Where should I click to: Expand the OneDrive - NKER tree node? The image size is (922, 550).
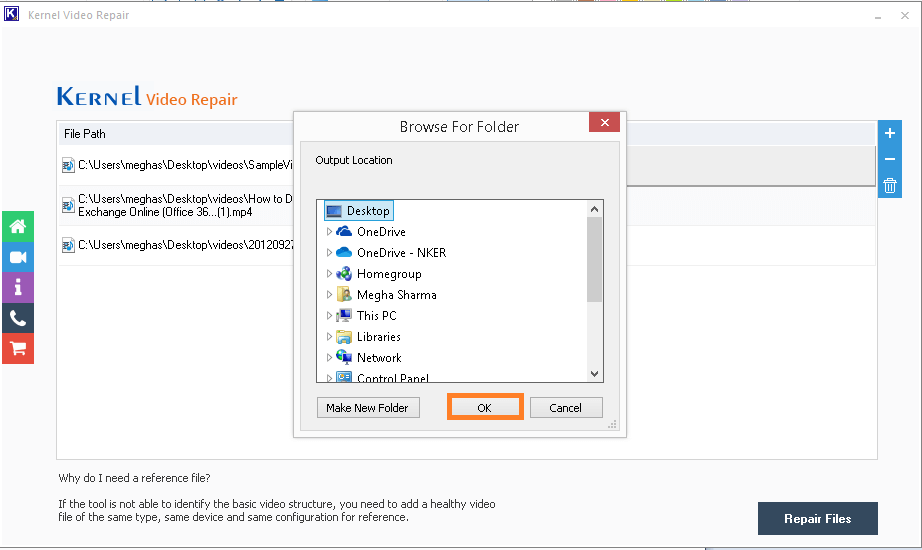[x=329, y=252]
